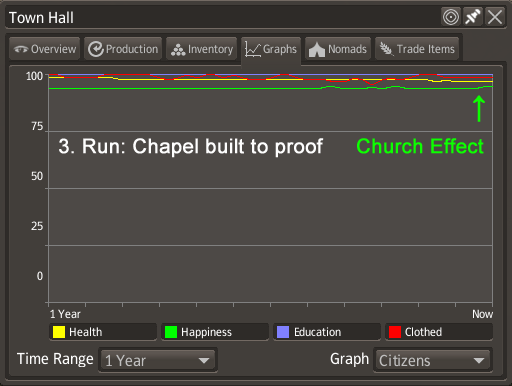512x386 pixels.
Task: Click the red Clothed color swatch
Action: (x=395, y=332)
